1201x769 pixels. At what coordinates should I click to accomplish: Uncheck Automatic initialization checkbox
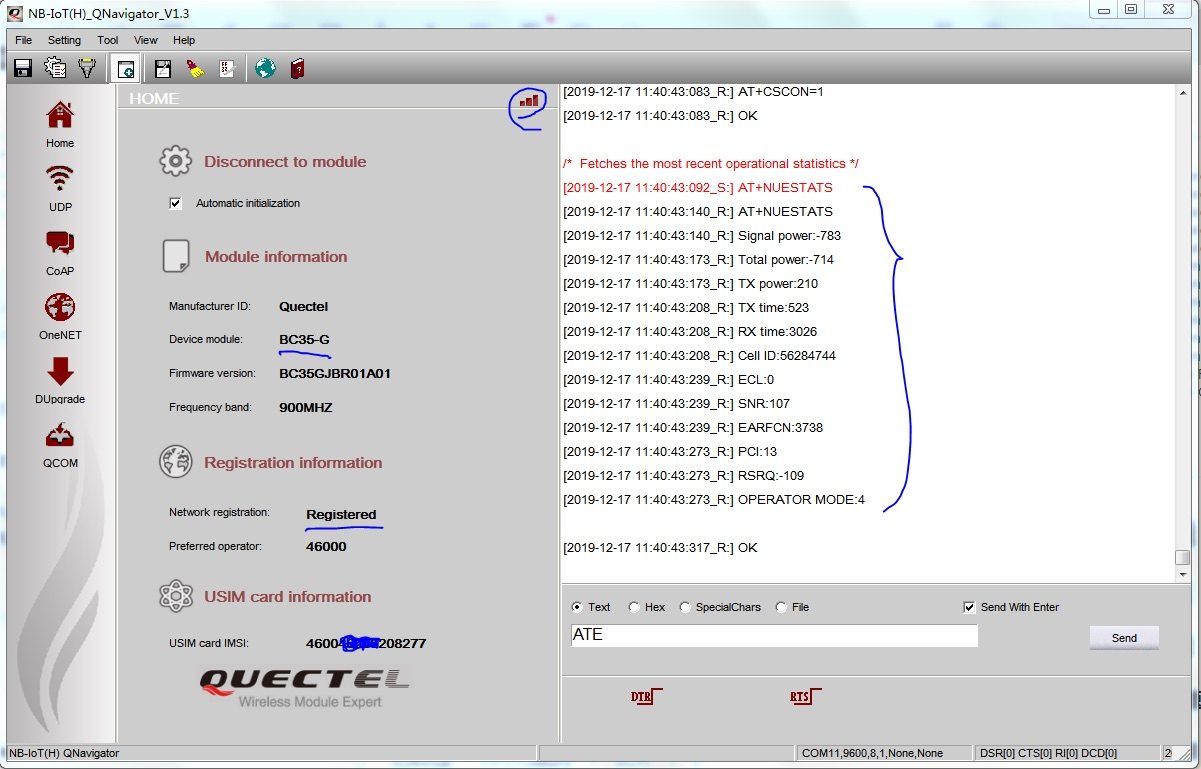(176, 203)
